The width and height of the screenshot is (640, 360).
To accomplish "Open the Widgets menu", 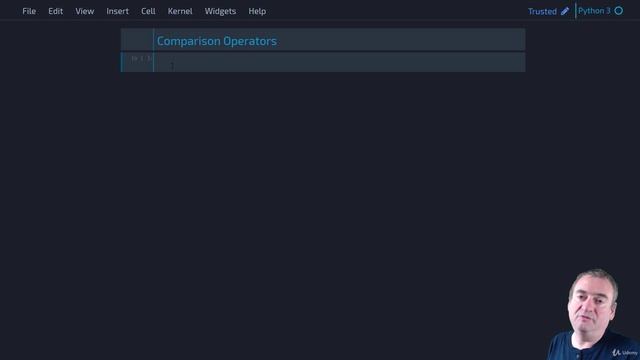I will 220,11.
